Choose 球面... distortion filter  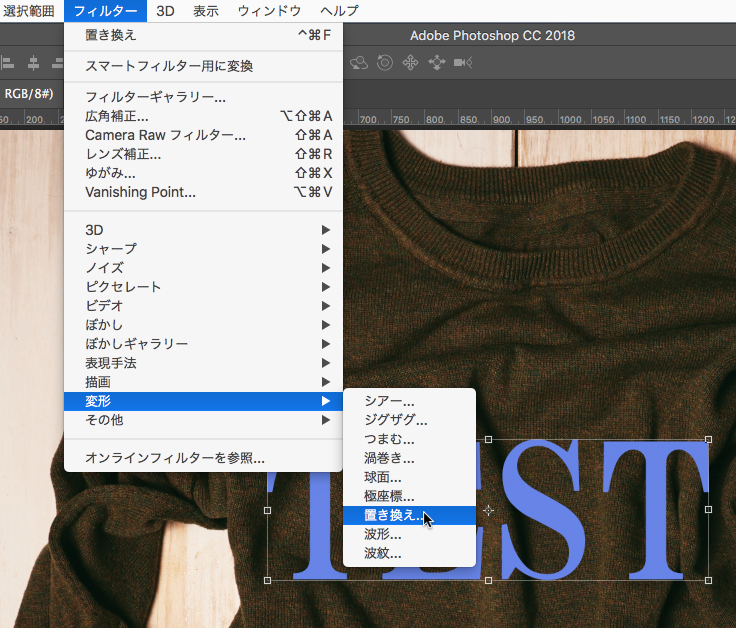point(409,477)
